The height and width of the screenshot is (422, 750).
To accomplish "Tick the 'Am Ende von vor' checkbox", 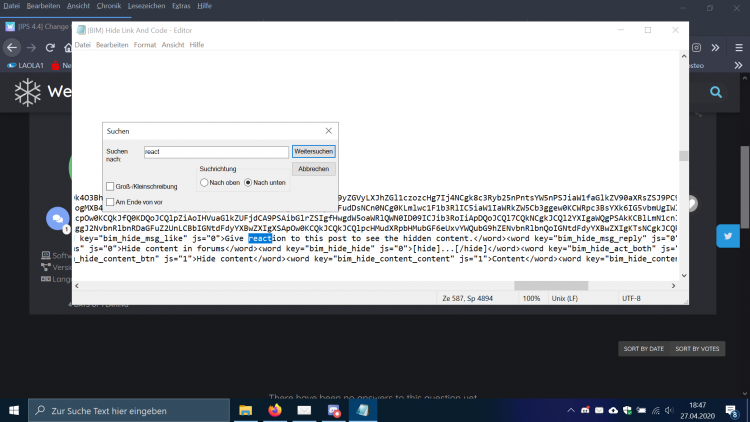I will point(110,202).
